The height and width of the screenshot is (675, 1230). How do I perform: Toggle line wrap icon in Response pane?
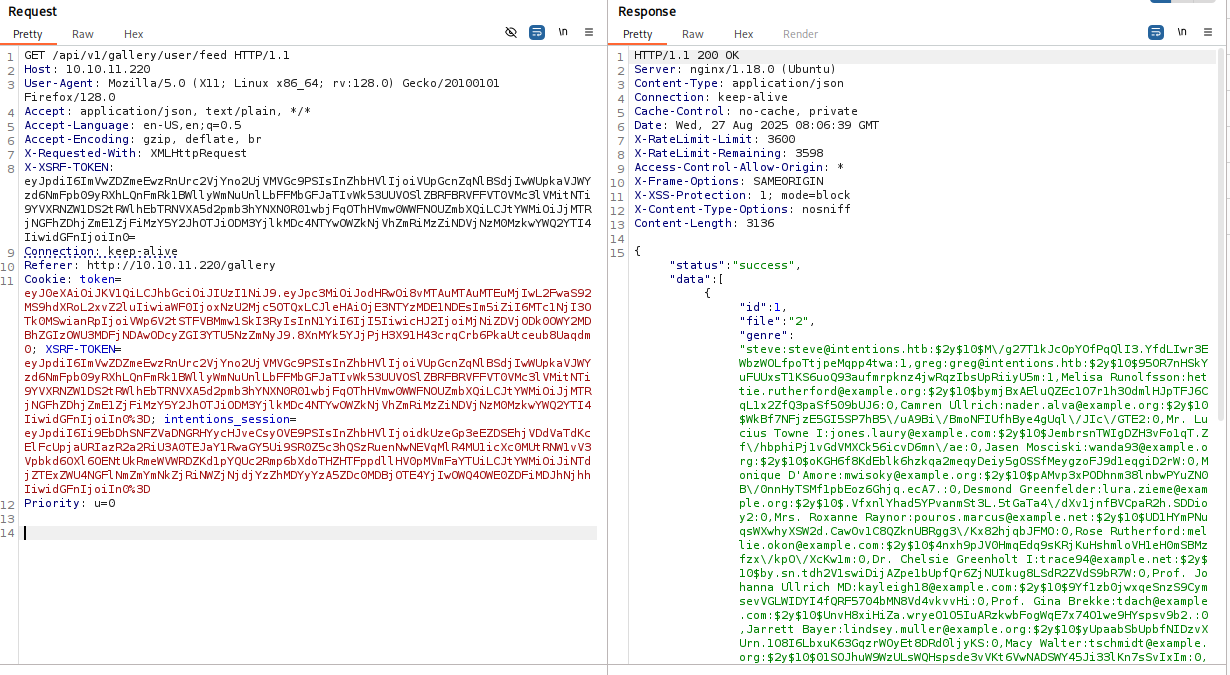(1157, 32)
